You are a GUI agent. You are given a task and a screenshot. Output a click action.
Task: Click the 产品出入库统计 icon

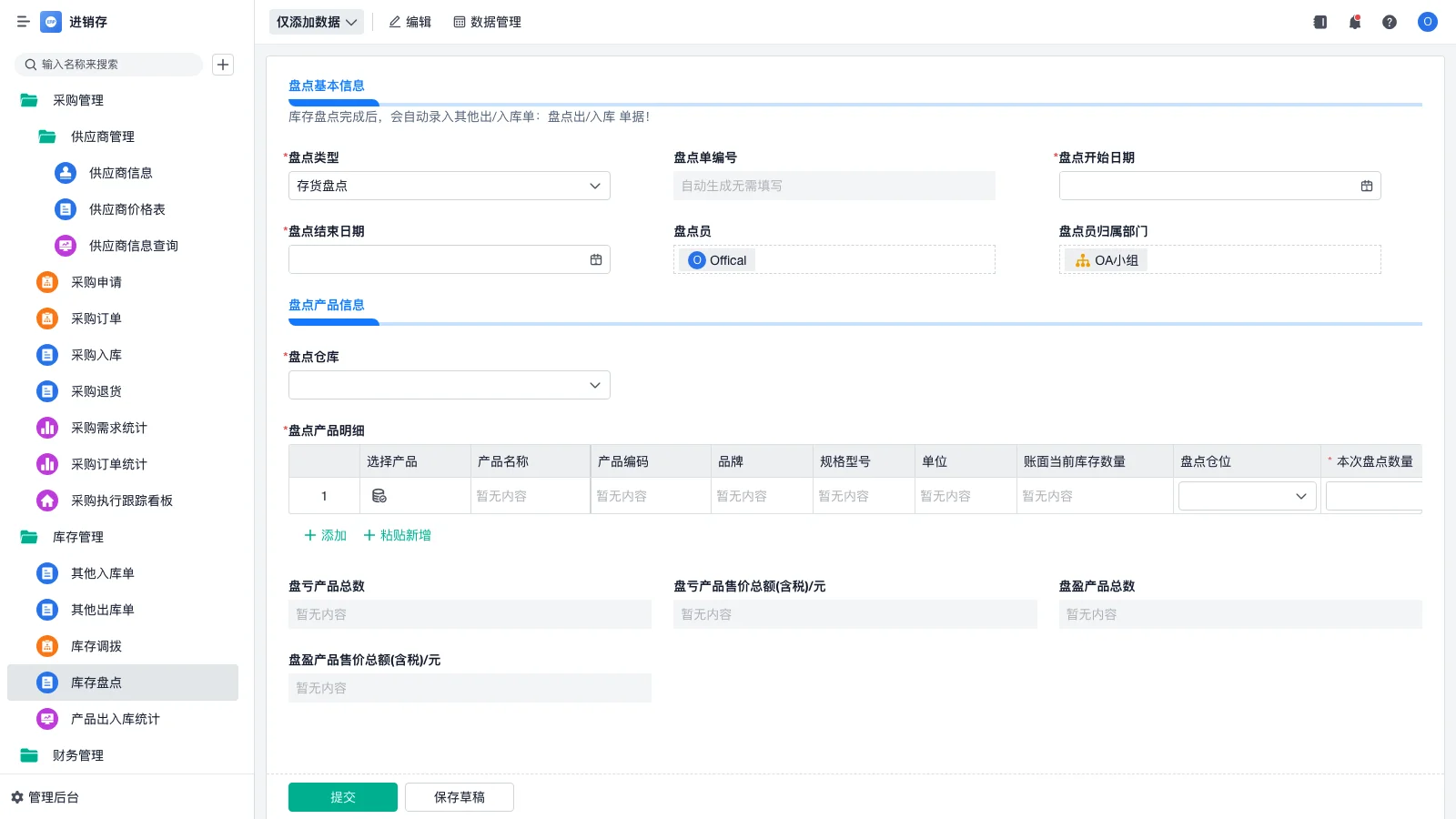47,719
